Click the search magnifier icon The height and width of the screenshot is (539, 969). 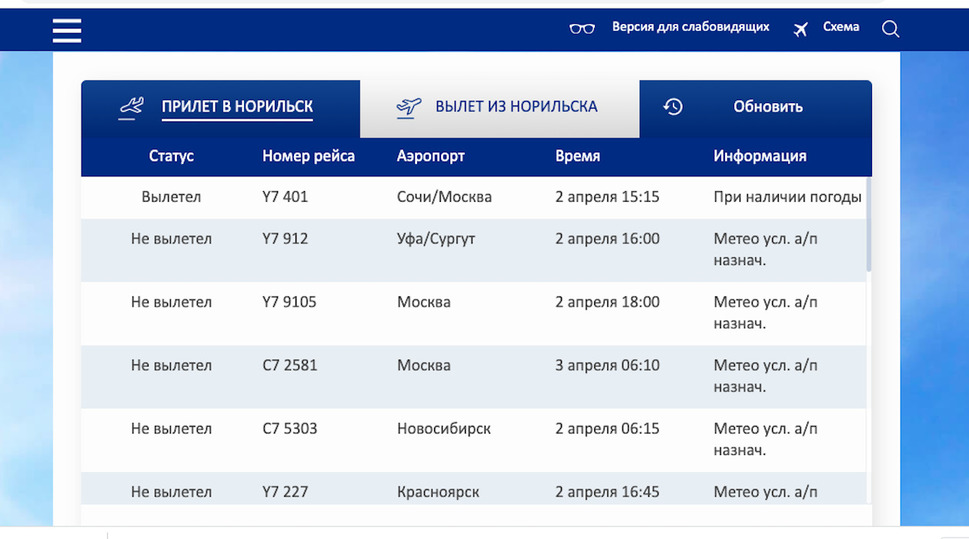pos(890,29)
